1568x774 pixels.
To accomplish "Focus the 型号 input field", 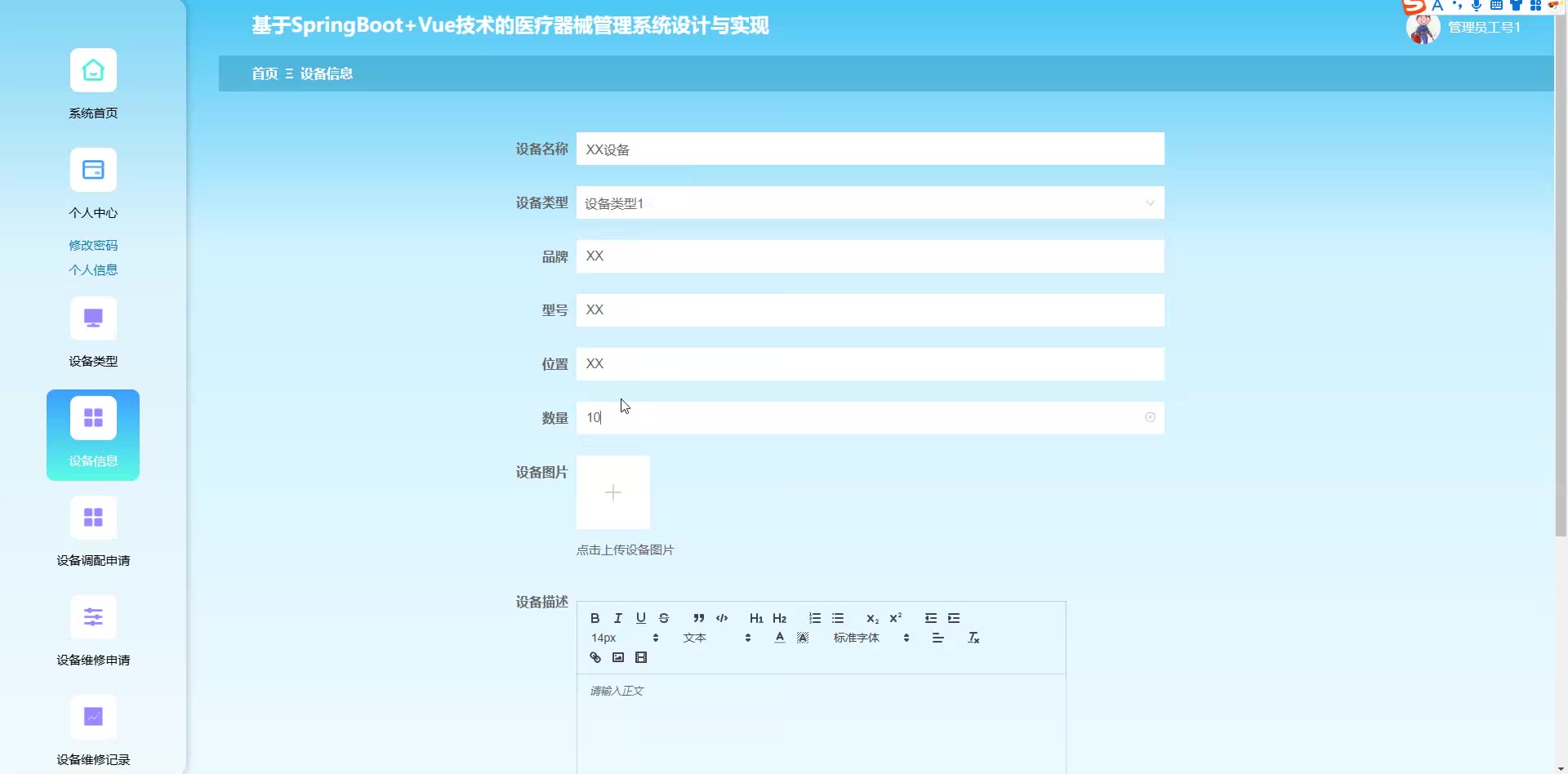I will [870, 310].
